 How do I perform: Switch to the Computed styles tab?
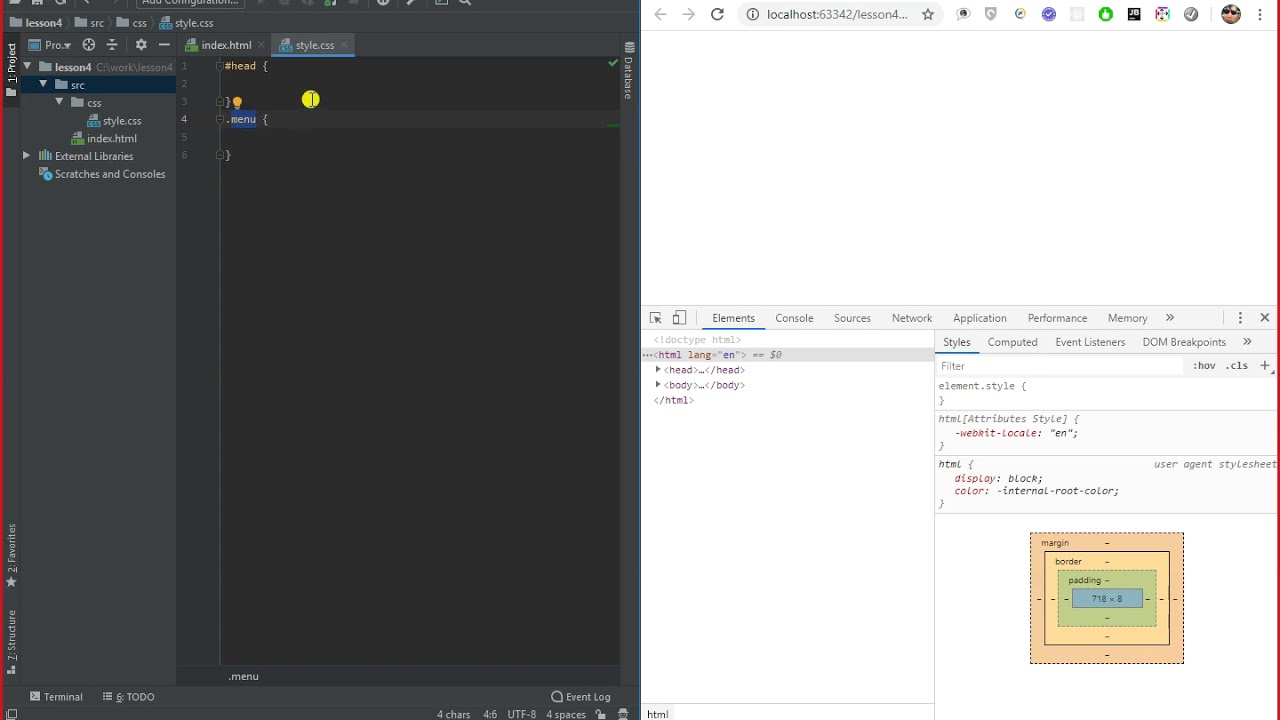click(1012, 342)
